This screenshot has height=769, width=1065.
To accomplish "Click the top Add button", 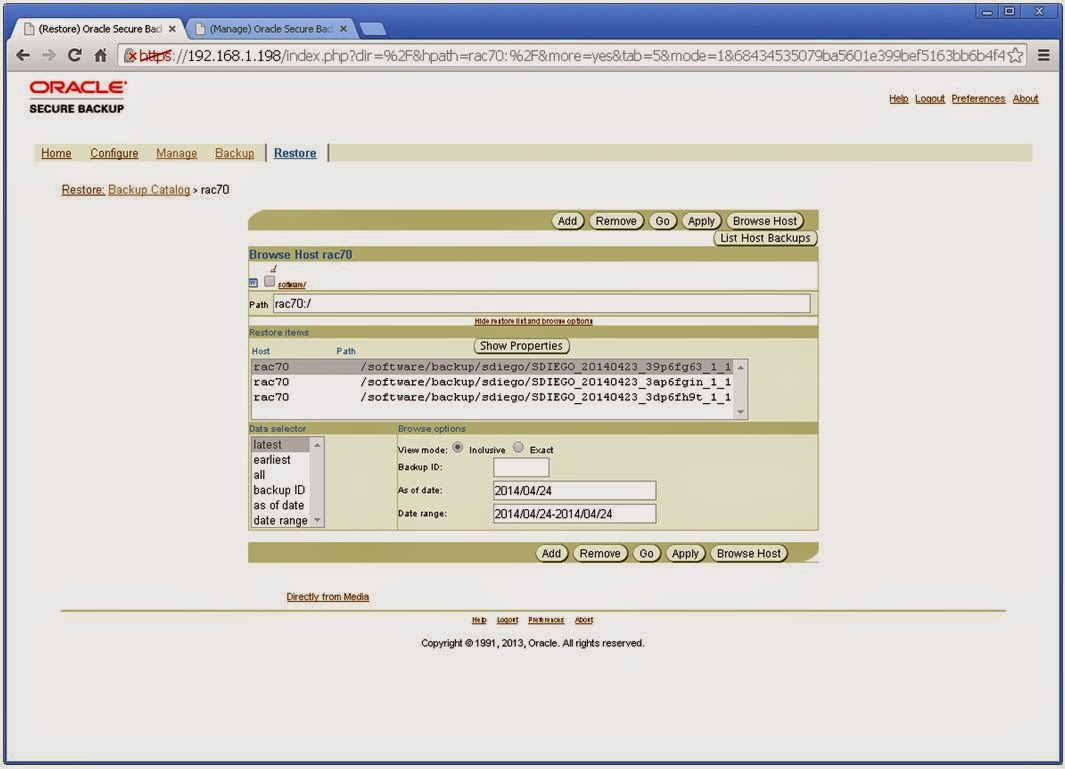I will point(567,221).
